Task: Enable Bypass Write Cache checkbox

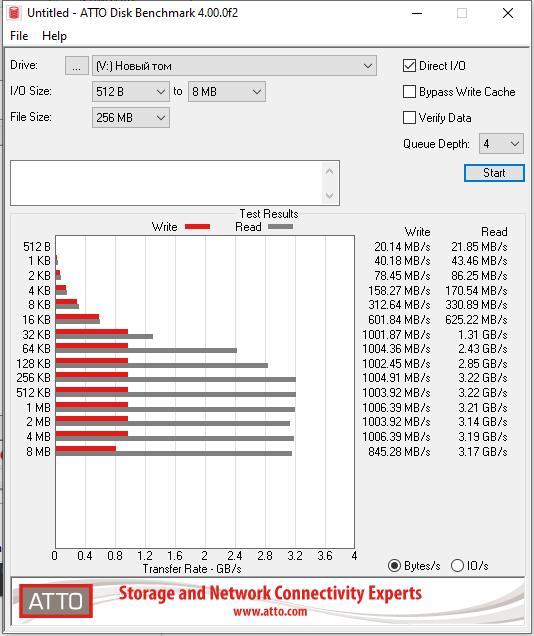Action: (x=409, y=92)
